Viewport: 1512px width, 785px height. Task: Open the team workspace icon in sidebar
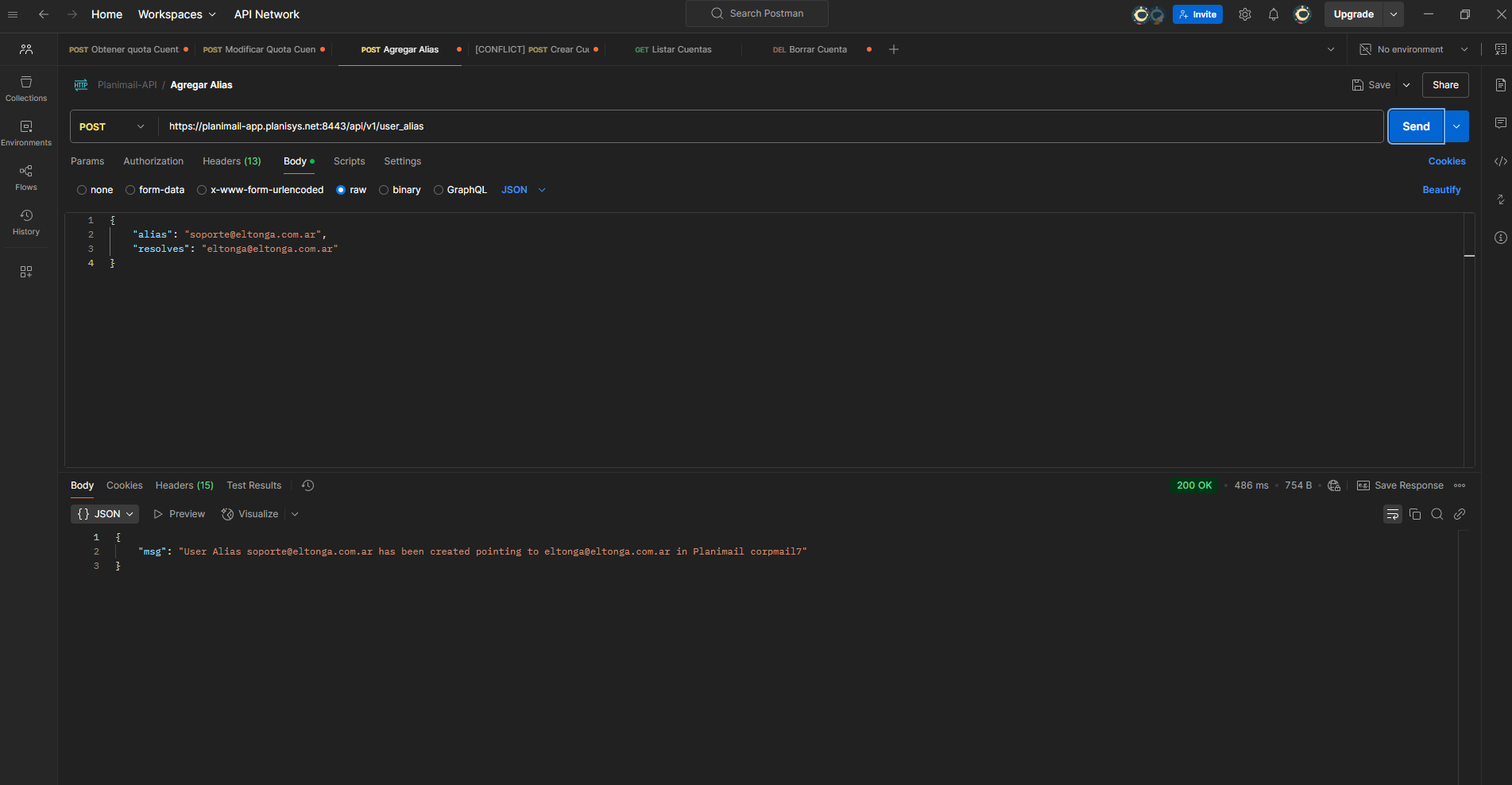26,49
